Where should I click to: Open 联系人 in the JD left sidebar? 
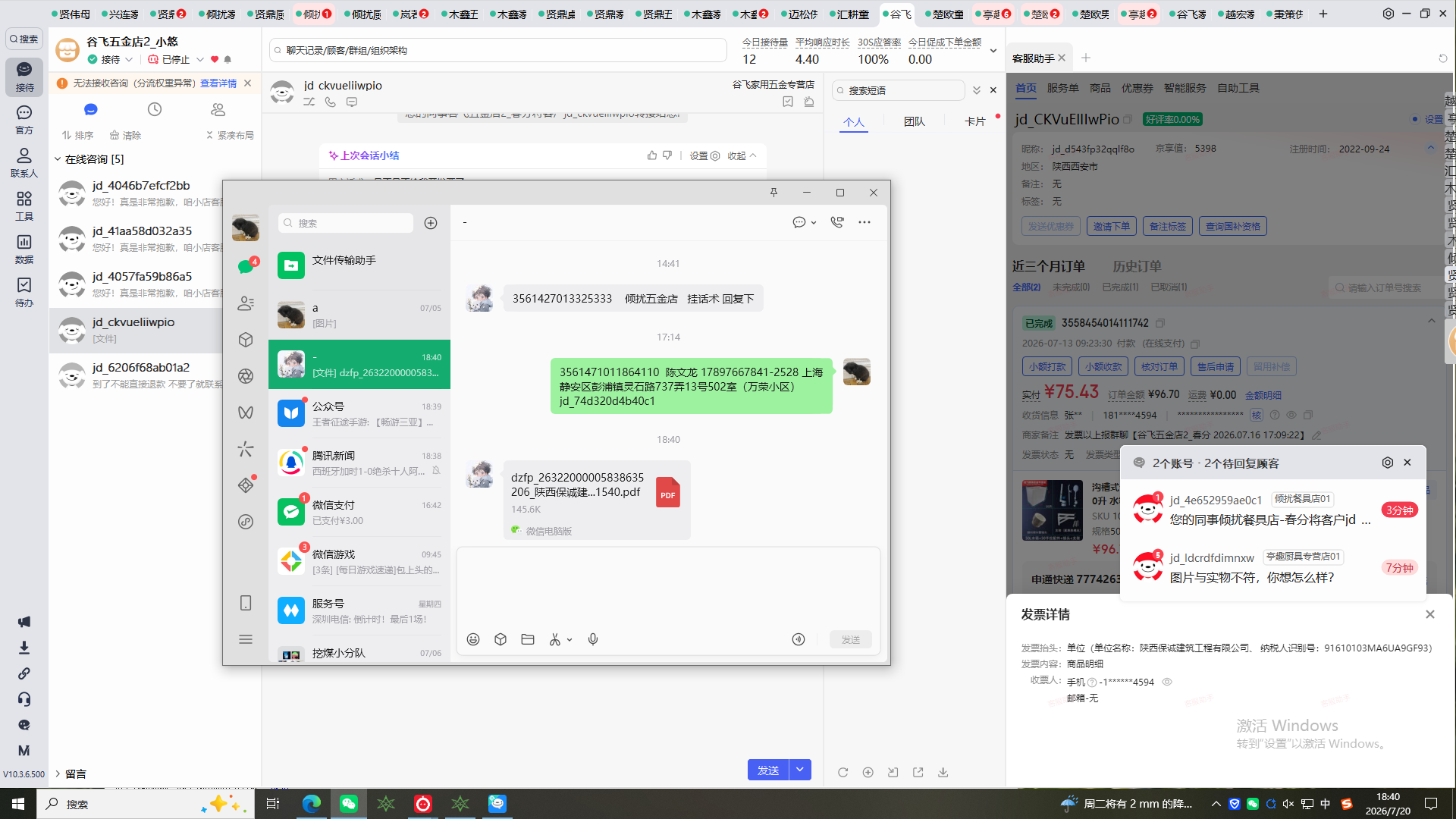click(24, 162)
